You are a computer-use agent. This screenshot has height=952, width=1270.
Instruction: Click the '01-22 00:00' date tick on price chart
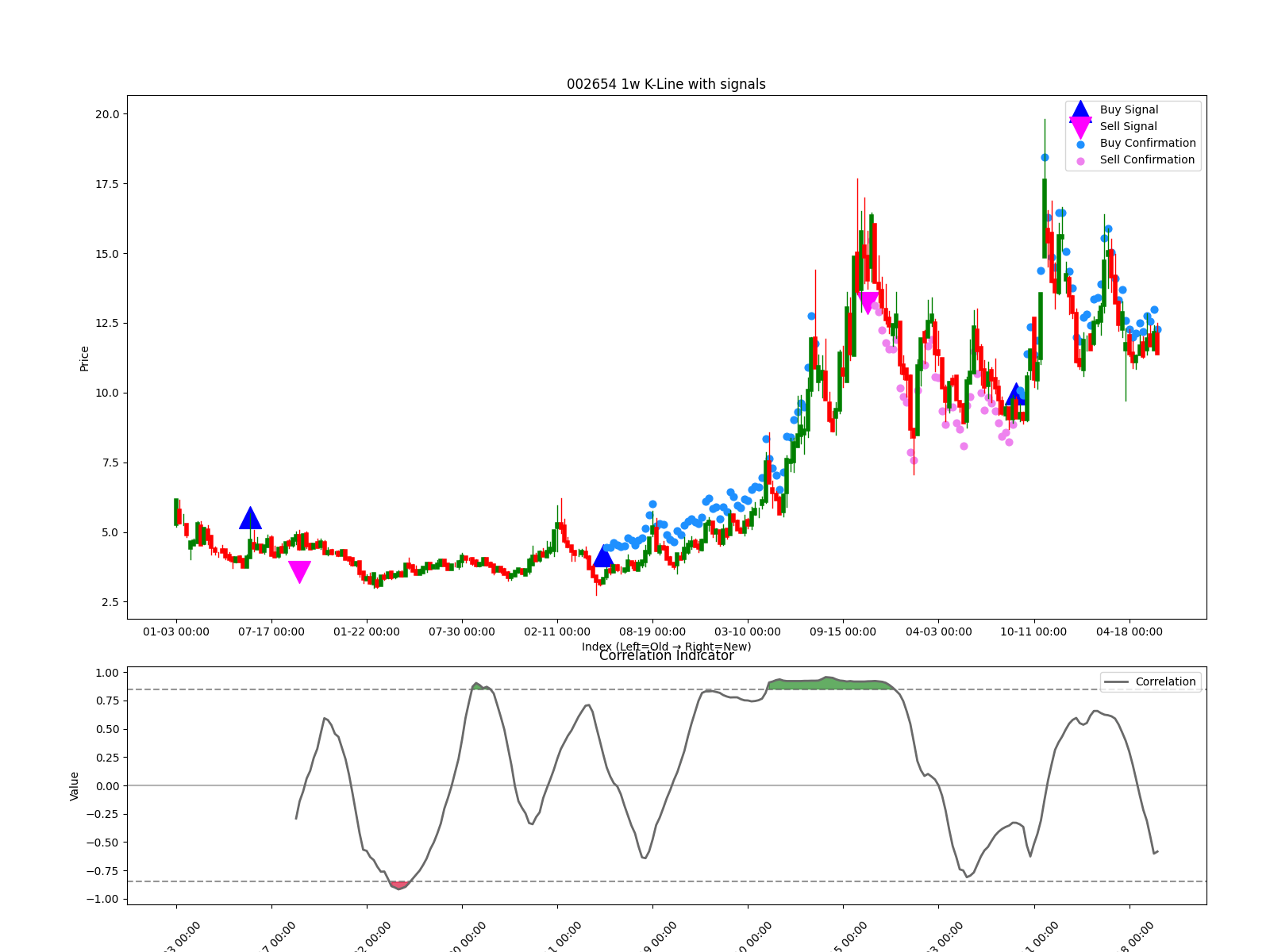pos(367,632)
